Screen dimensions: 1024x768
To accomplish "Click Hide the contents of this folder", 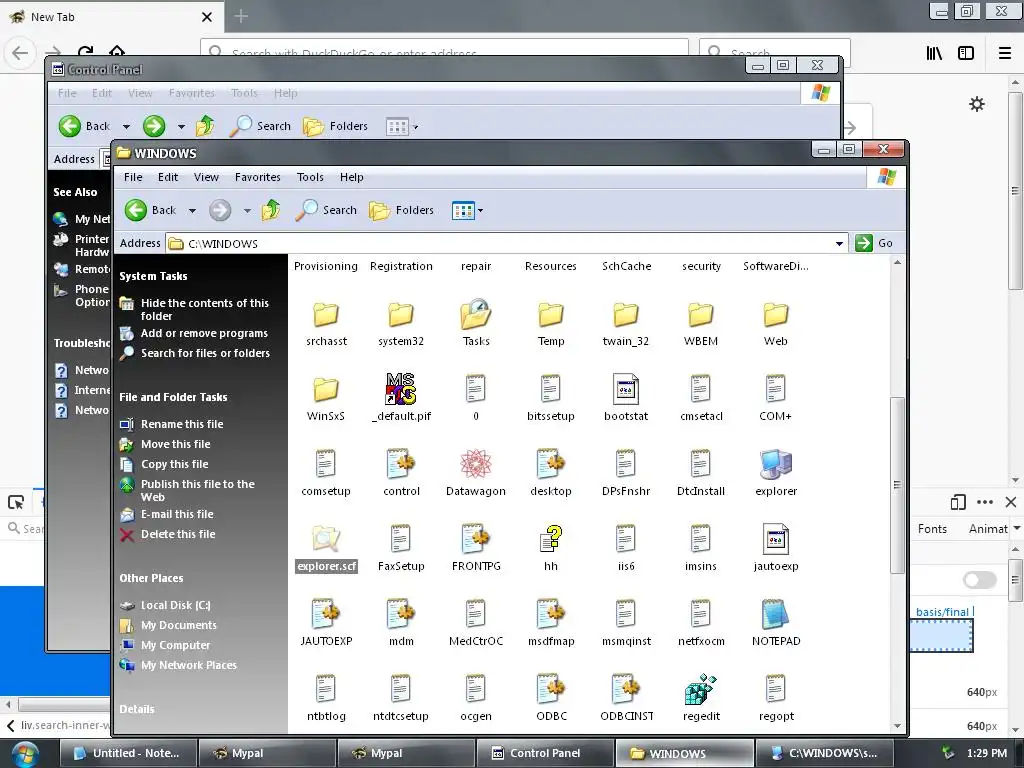I will pos(204,309).
